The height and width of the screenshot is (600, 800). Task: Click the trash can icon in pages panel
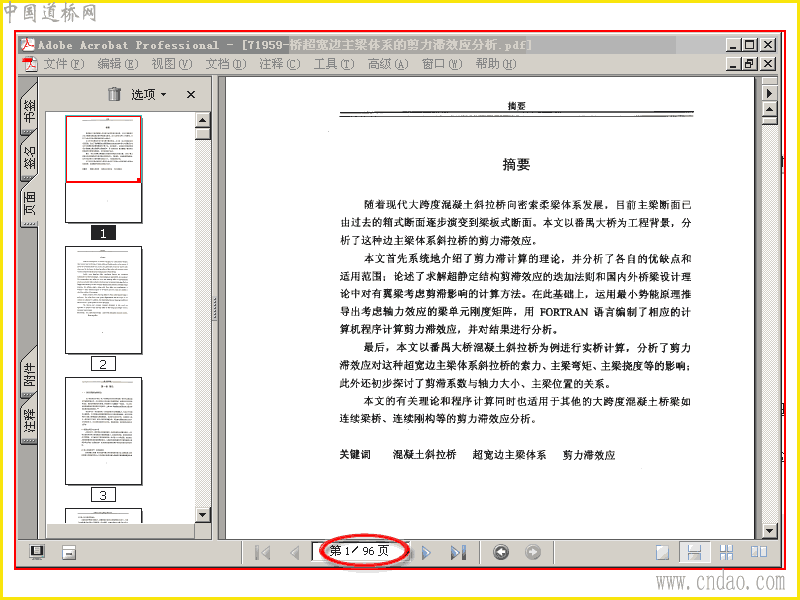(x=114, y=94)
